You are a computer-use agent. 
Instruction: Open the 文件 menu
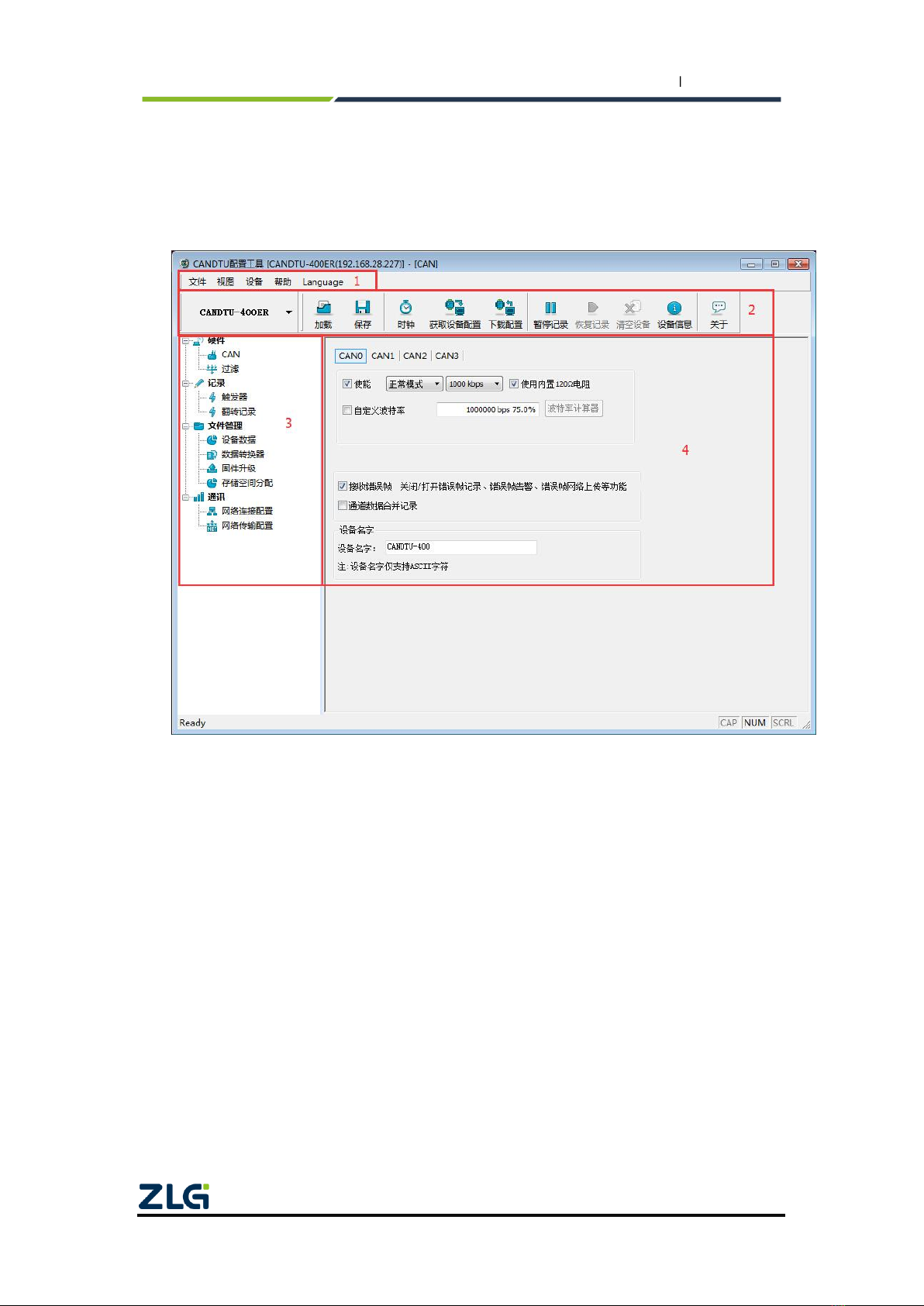(x=198, y=282)
